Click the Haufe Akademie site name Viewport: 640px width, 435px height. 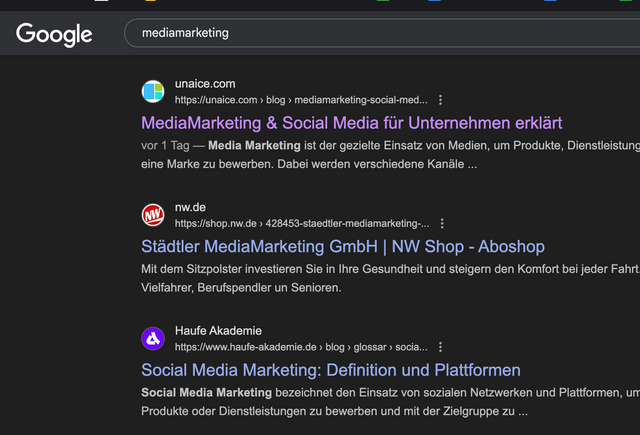218,330
